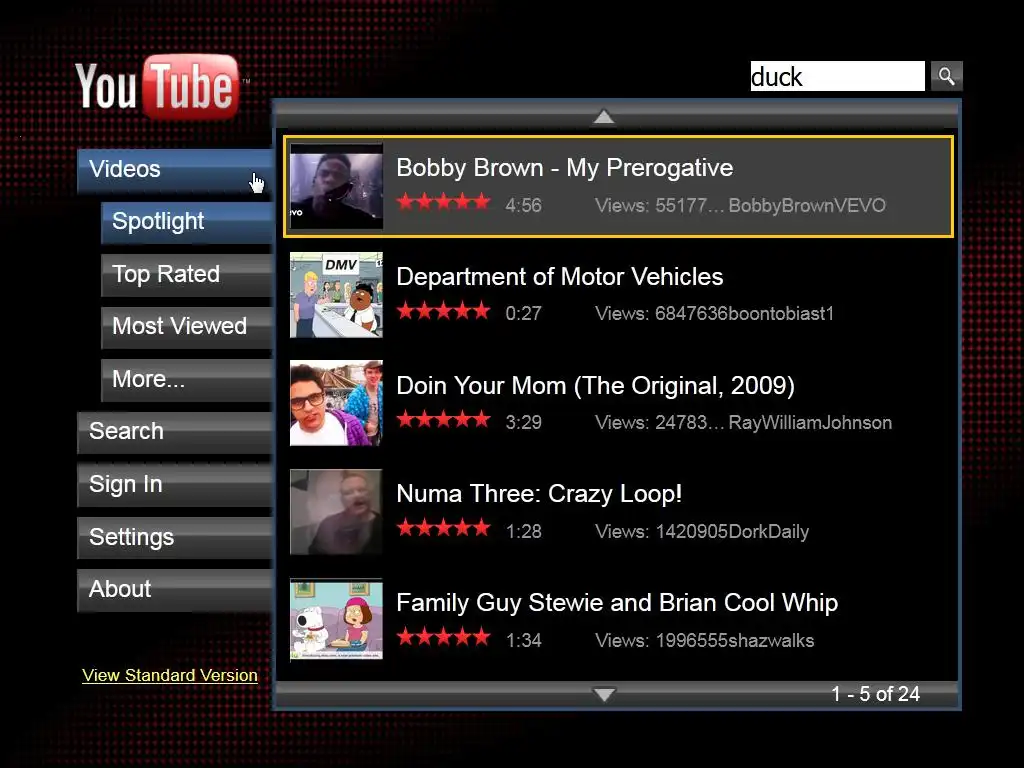Open Department of Motor Vehicles thumbnail
This screenshot has height=768, width=1024.
336,295
